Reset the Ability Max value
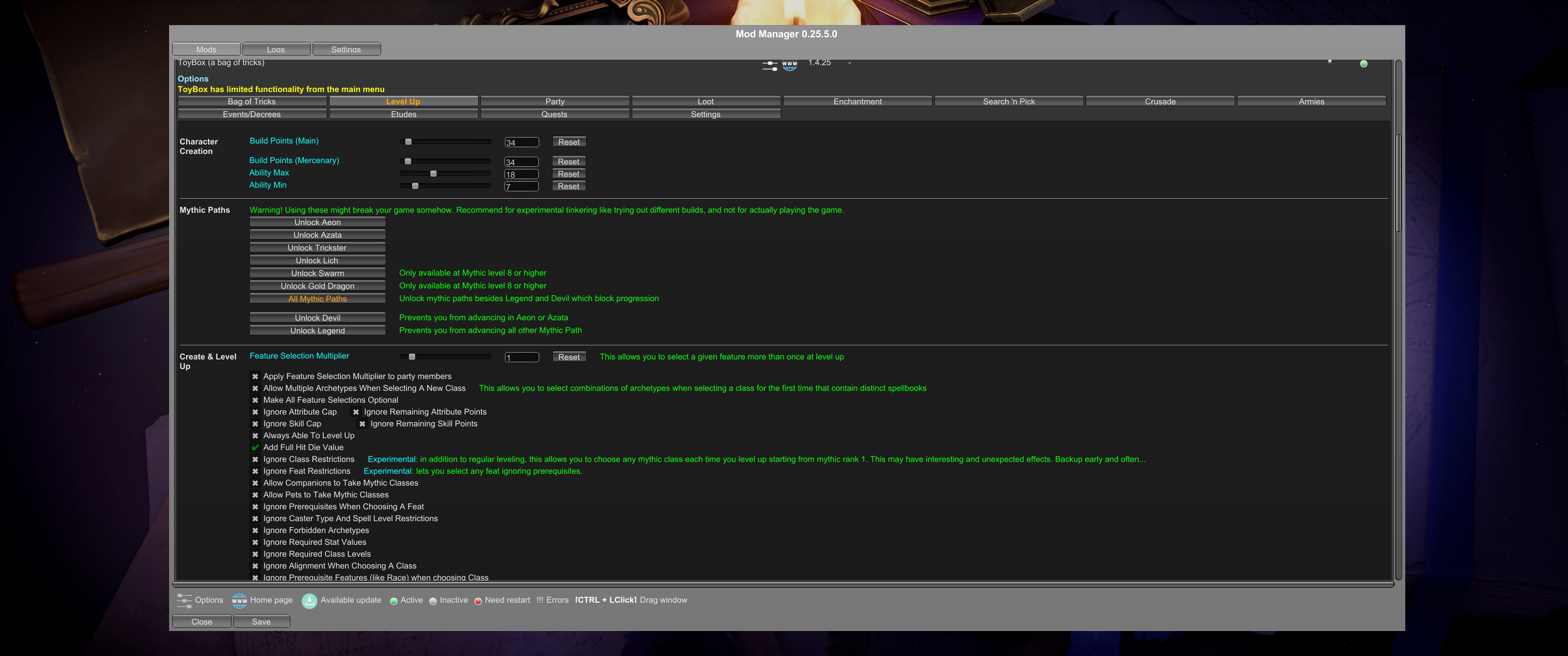The height and width of the screenshot is (656, 1568). point(568,174)
